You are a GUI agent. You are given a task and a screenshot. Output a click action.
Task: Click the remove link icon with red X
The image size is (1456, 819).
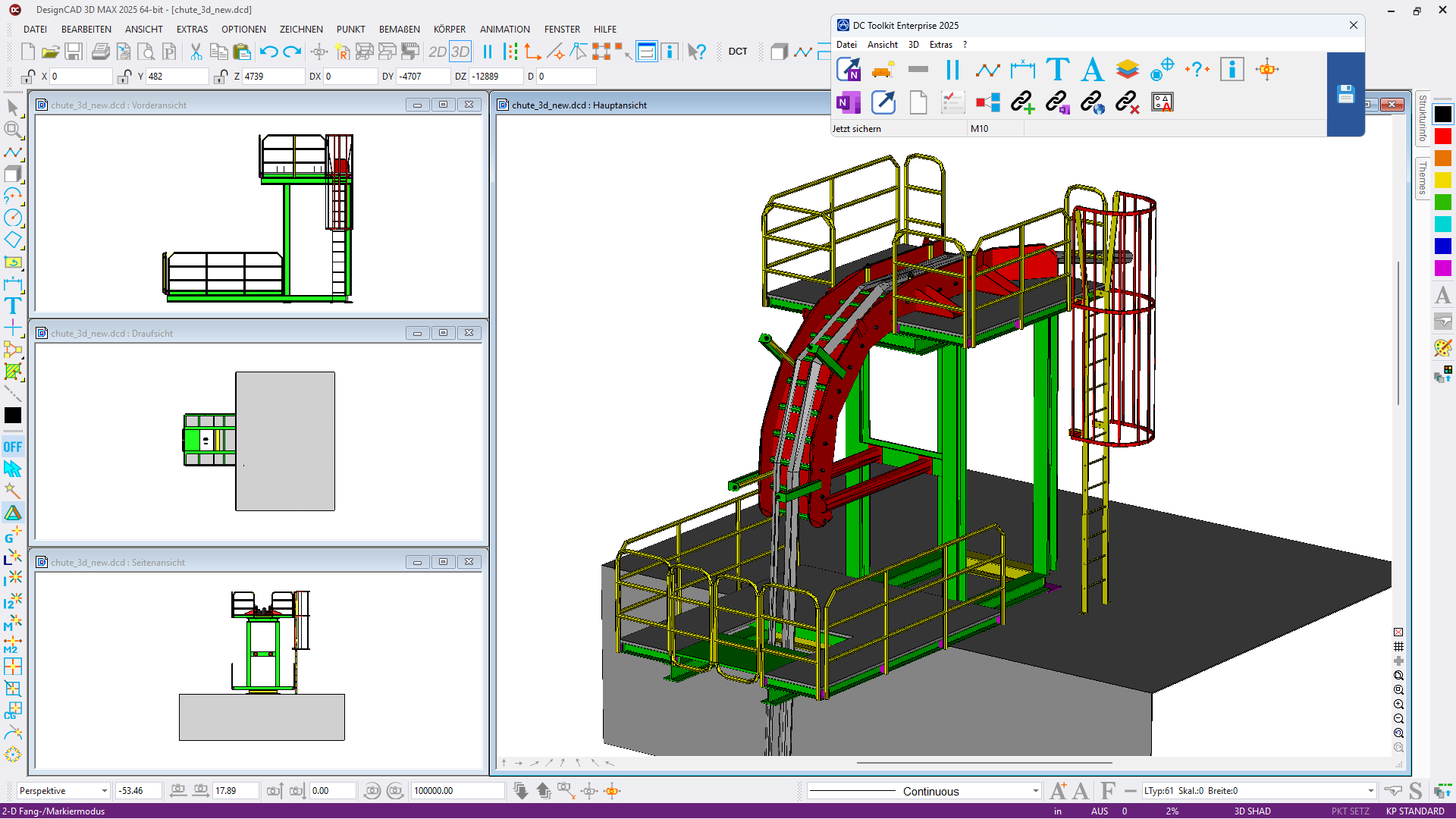[x=1128, y=102]
